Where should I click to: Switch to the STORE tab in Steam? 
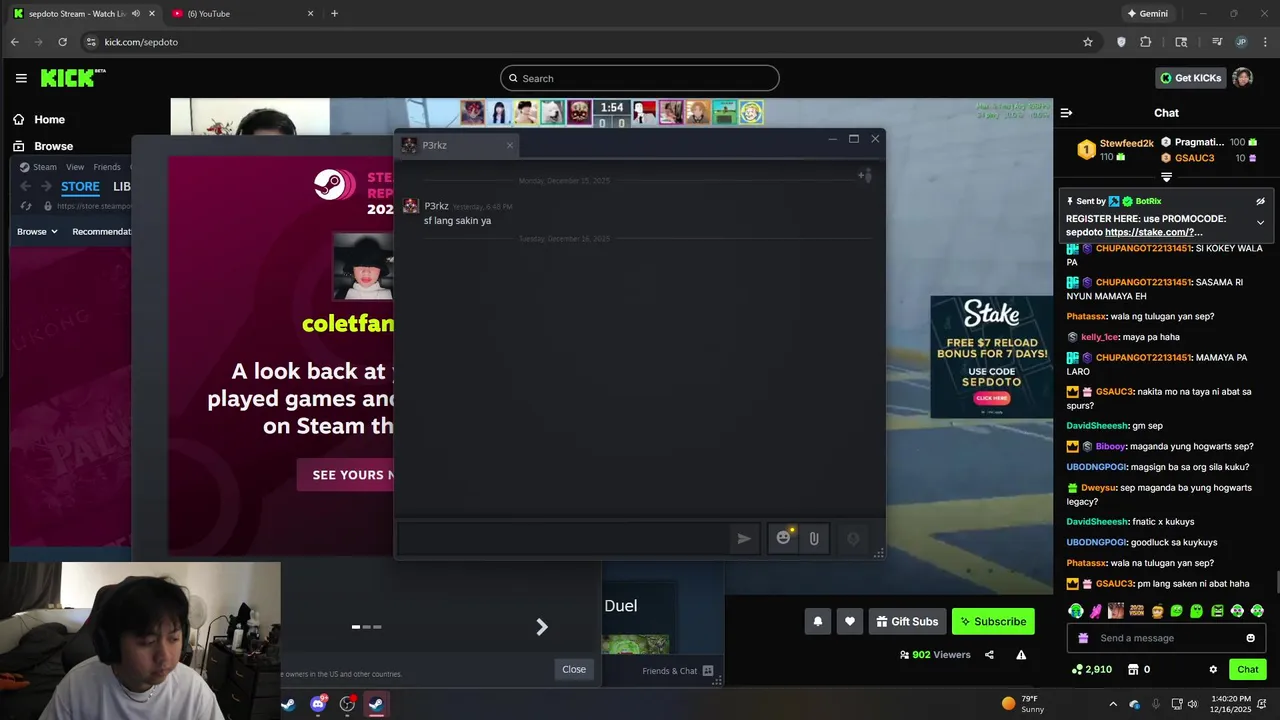(80, 187)
